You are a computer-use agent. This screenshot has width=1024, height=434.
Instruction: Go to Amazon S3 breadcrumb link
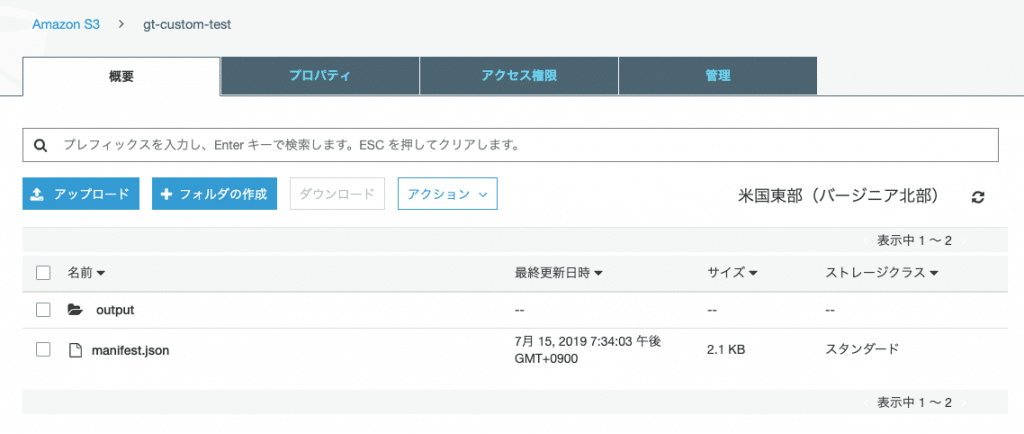pyautogui.click(x=66, y=25)
